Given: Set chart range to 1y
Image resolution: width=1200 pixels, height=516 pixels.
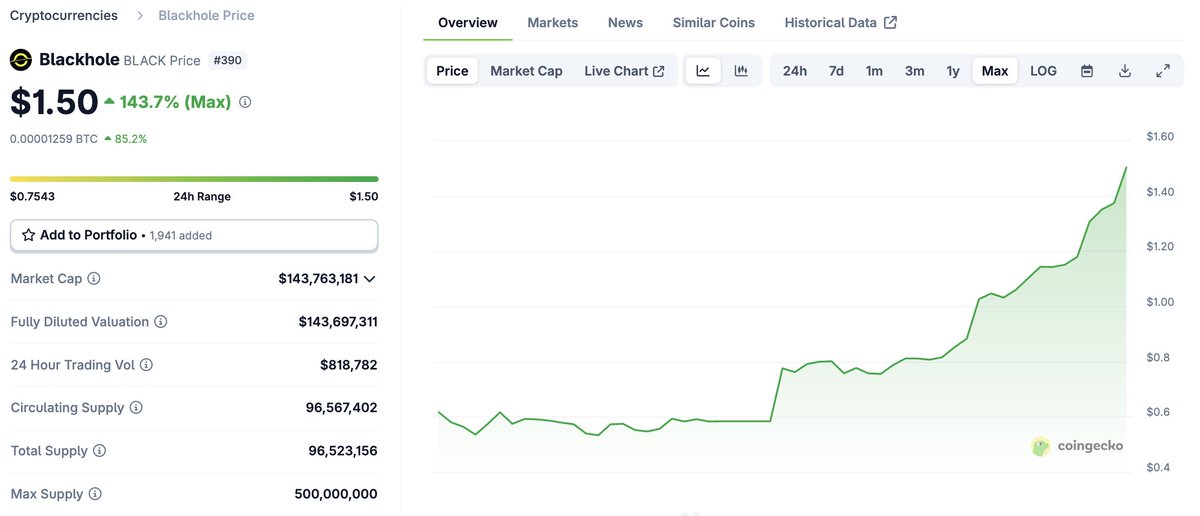Looking at the screenshot, I should (953, 71).
